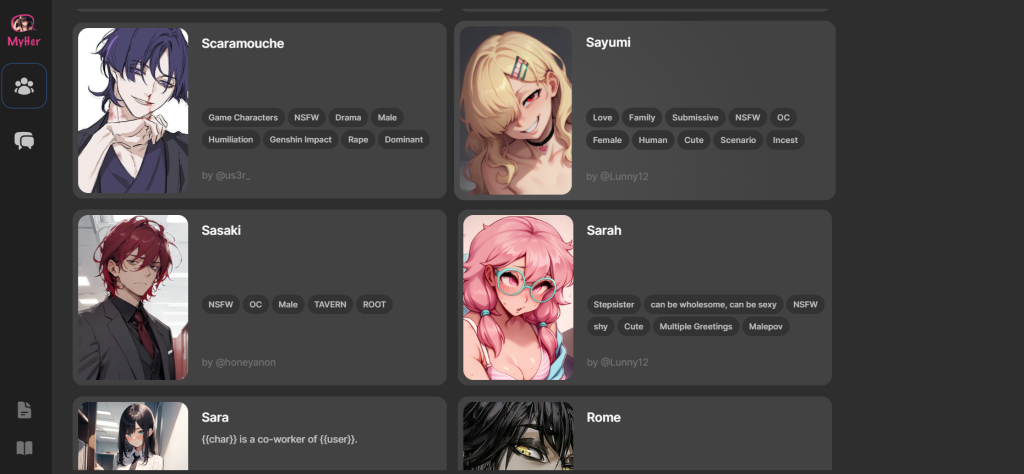This screenshot has width=1024, height=474.
Task: Open Scaramouche's avatar image
Action: pyautogui.click(x=133, y=110)
